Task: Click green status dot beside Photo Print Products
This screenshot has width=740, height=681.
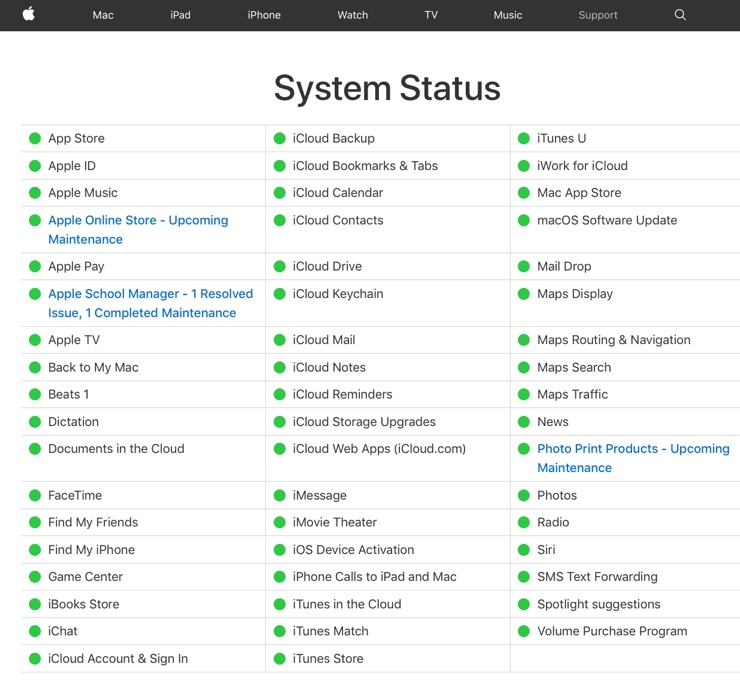Action: pyautogui.click(x=524, y=449)
